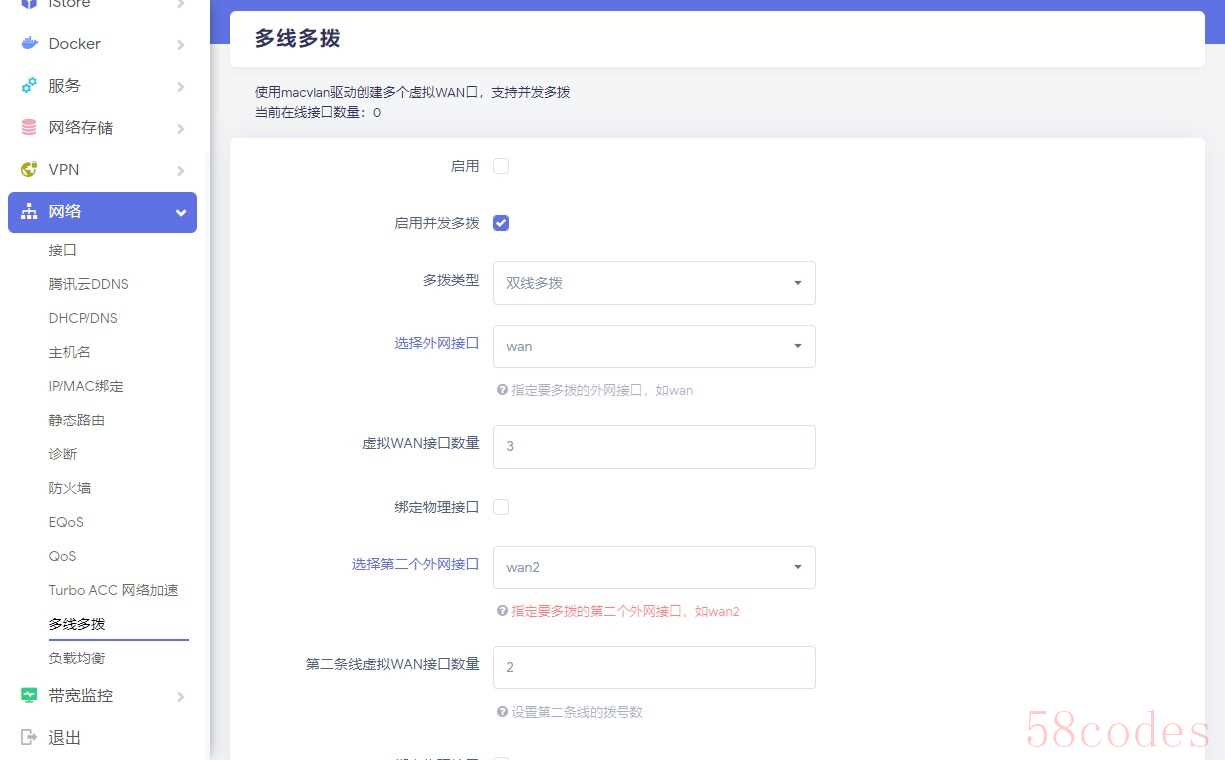
Task: Expand the 网络存储 menu chevron
Action: click(181, 128)
